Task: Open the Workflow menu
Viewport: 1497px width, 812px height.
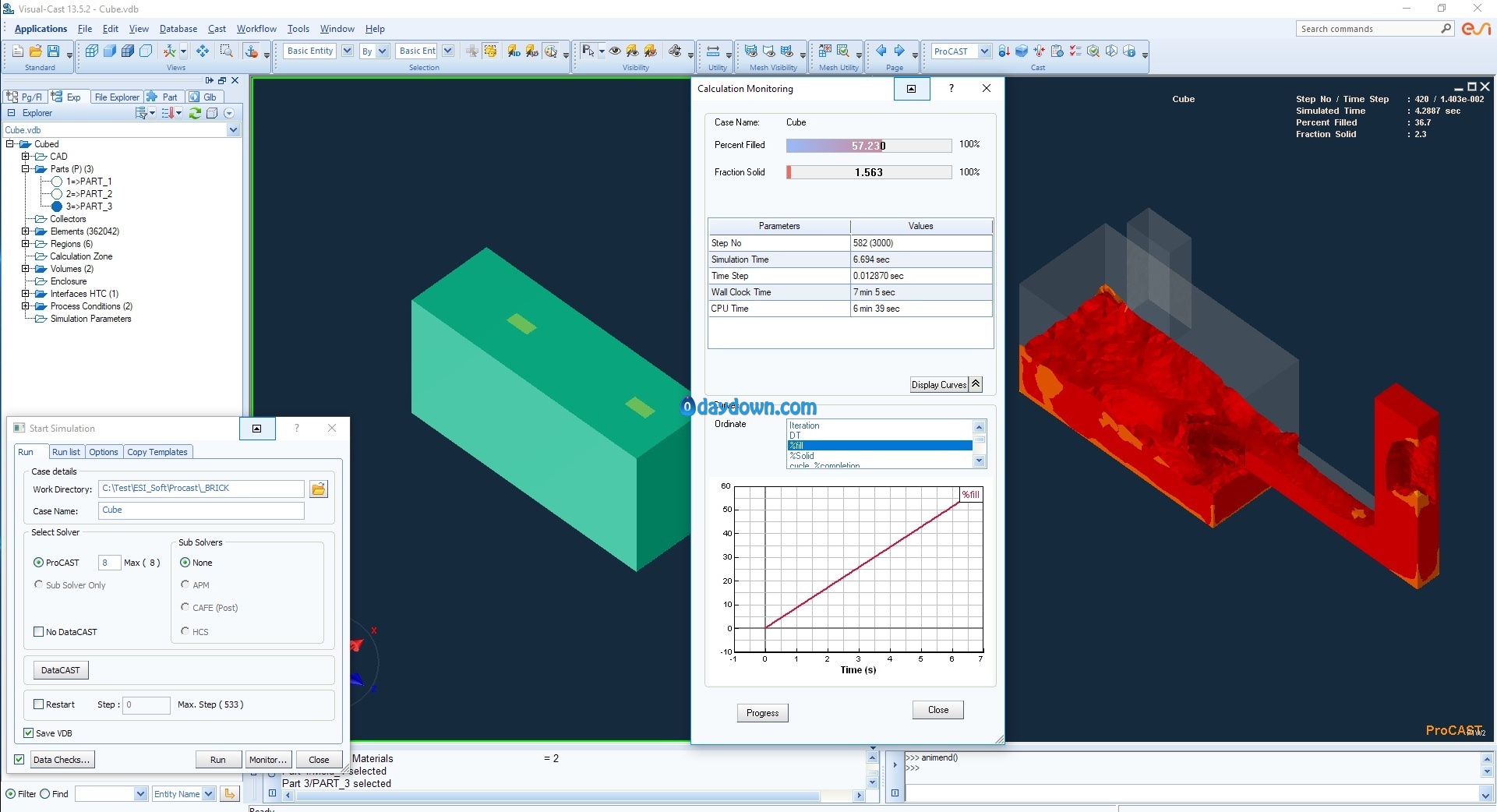Action: (256, 29)
